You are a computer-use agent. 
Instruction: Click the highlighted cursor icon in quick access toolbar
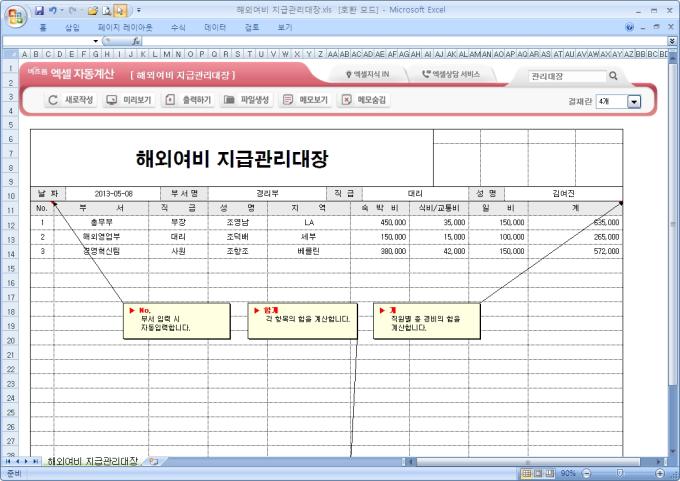(120, 10)
